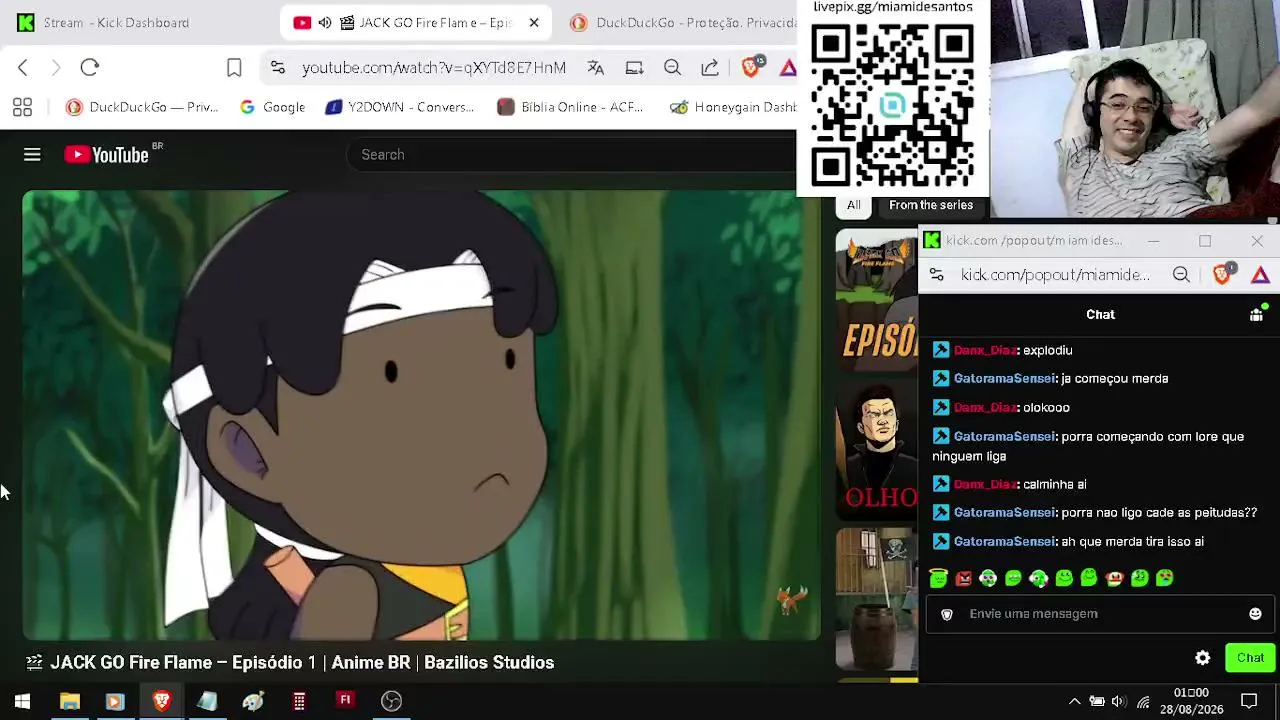Click Danx_Diaz in the 'calminha ai' message
This screenshot has width=1280, height=720.
[x=985, y=484]
